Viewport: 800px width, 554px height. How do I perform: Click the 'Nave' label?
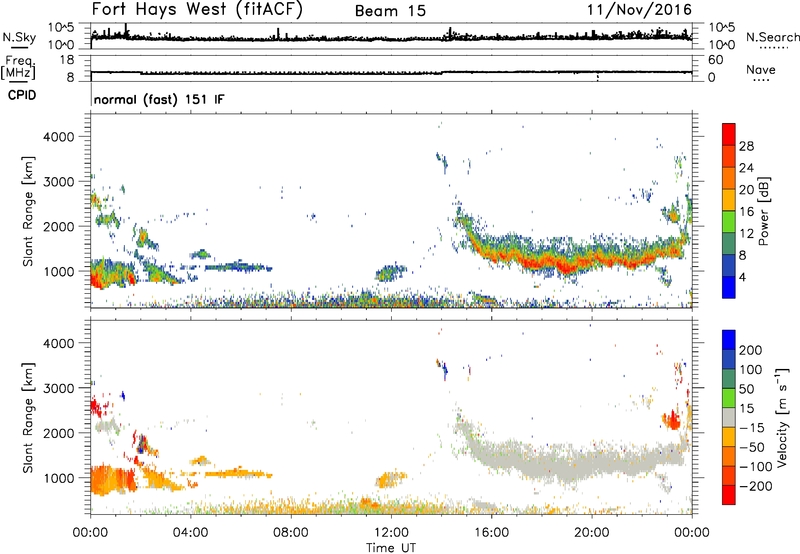tap(761, 70)
